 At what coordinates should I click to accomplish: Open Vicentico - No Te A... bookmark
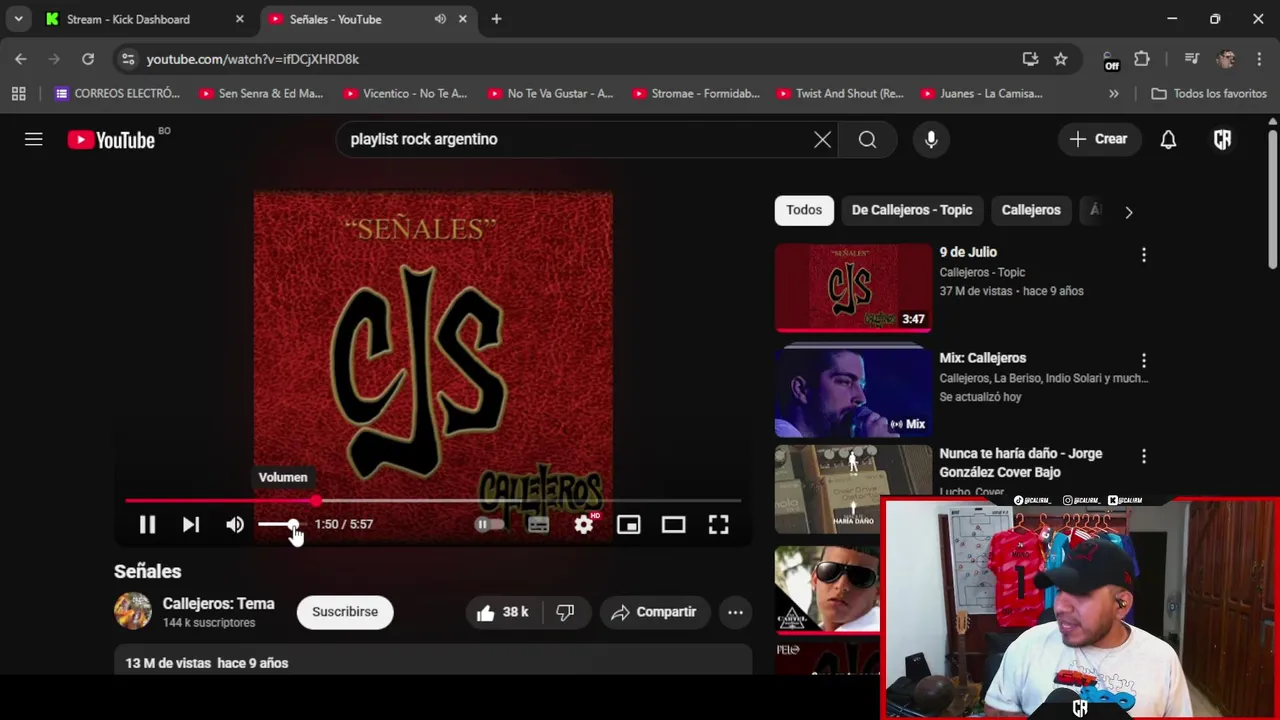pyautogui.click(x=405, y=94)
